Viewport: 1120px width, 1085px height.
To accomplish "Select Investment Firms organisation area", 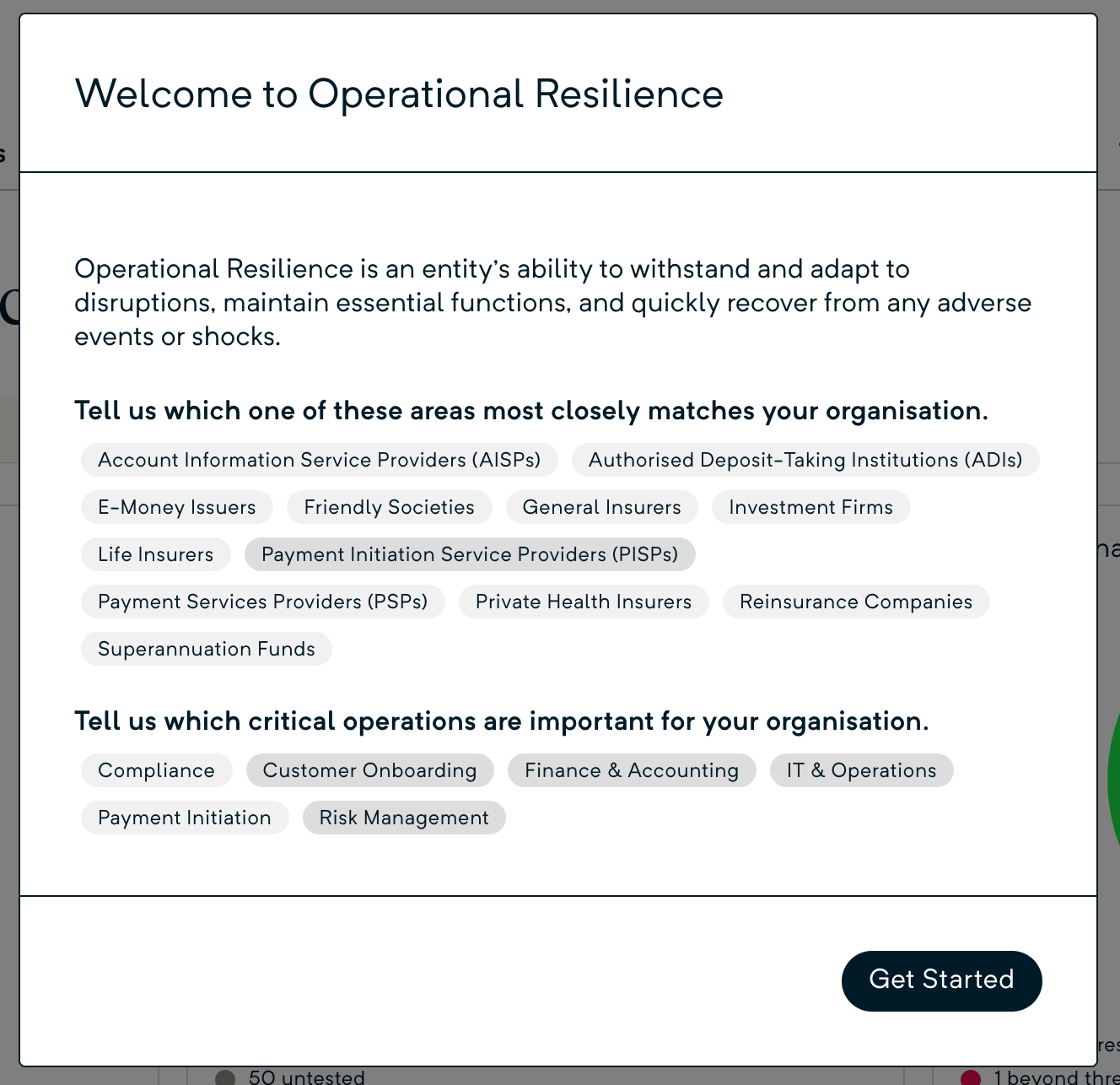I will tap(810, 507).
